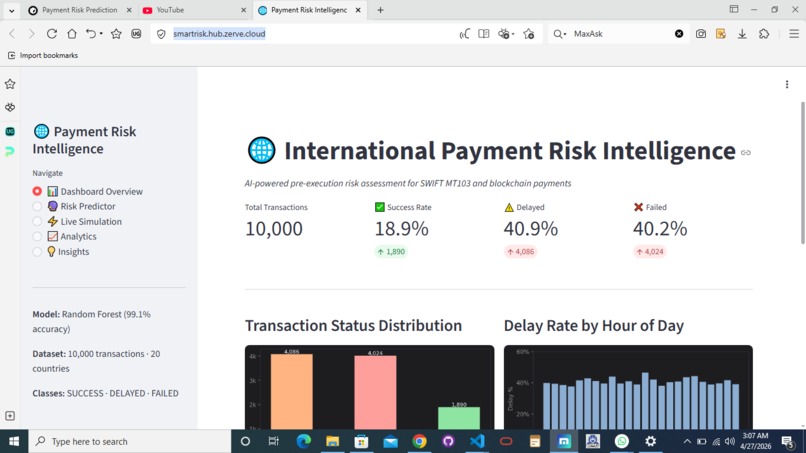This screenshot has width=806, height=453.
Task: Close the Payment Risk Intelligence tab
Action: (358, 10)
